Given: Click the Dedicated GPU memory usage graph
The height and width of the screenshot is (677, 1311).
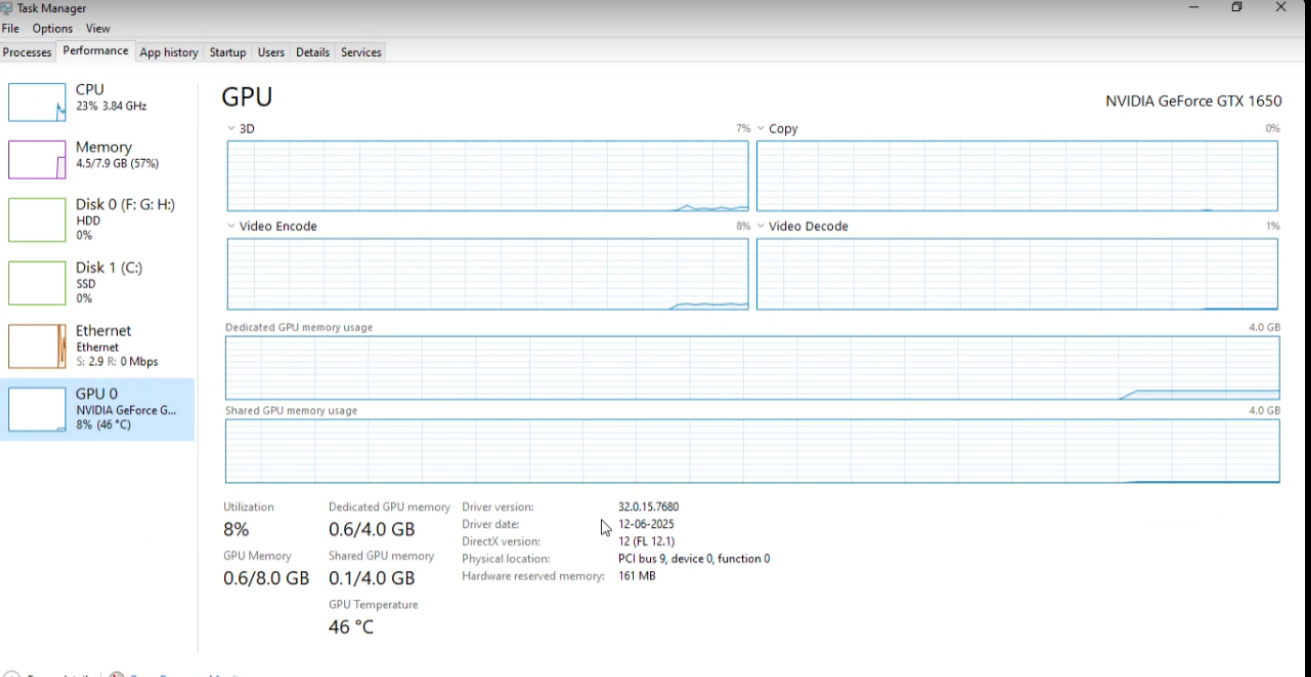Looking at the screenshot, I should point(752,368).
